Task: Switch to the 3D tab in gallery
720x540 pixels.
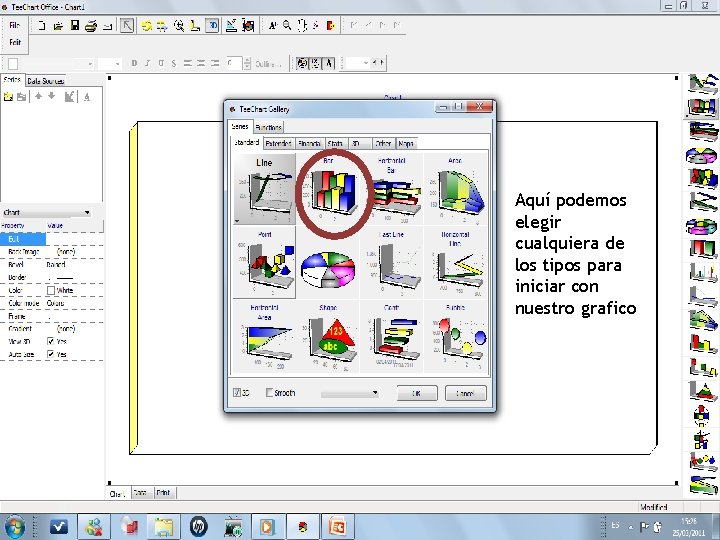Action: tap(359, 144)
